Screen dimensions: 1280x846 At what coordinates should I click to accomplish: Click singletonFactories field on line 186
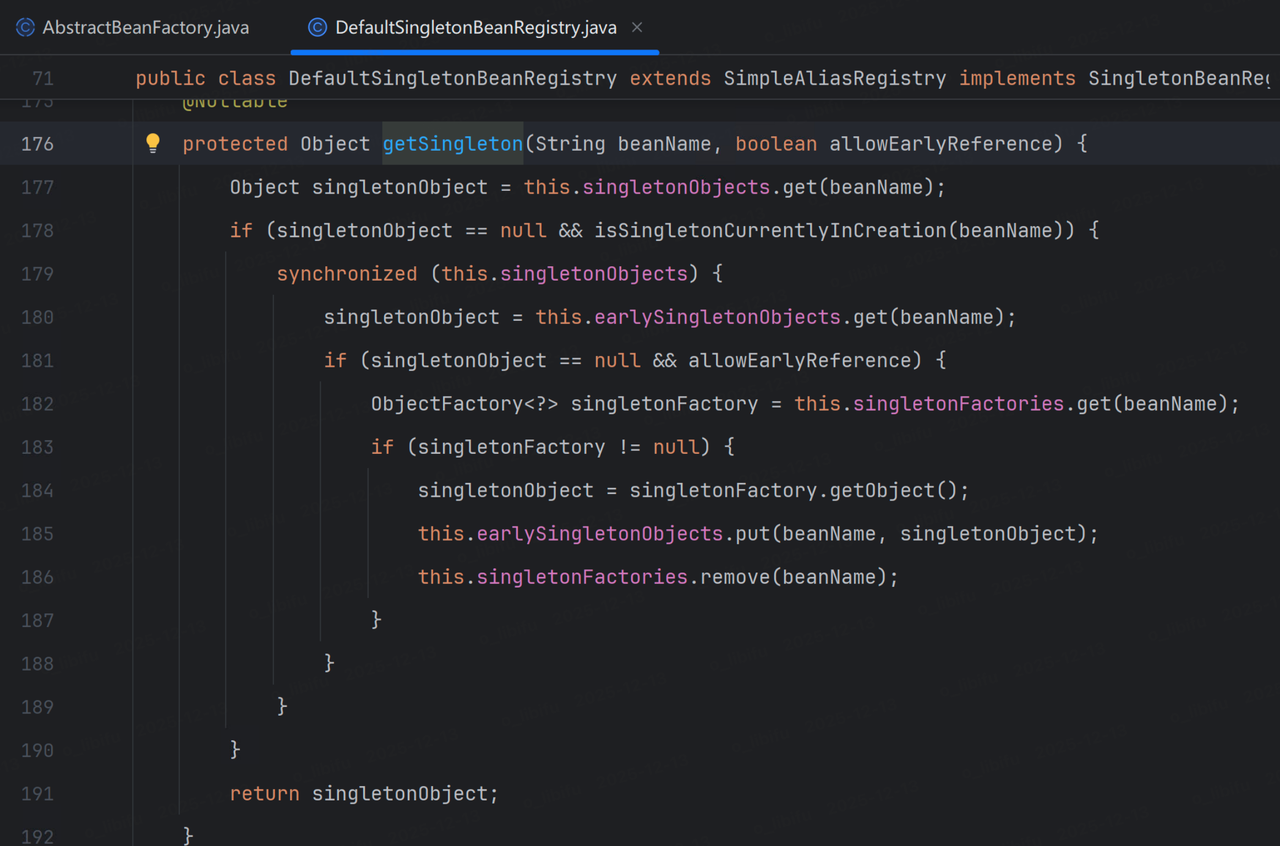click(x=582, y=577)
